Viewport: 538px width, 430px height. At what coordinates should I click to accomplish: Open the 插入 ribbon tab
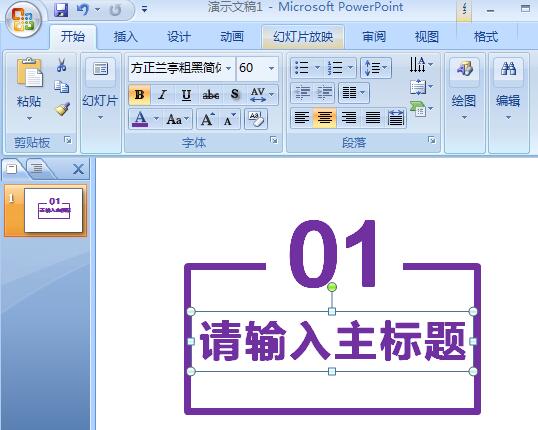click(x=126, y=37)
